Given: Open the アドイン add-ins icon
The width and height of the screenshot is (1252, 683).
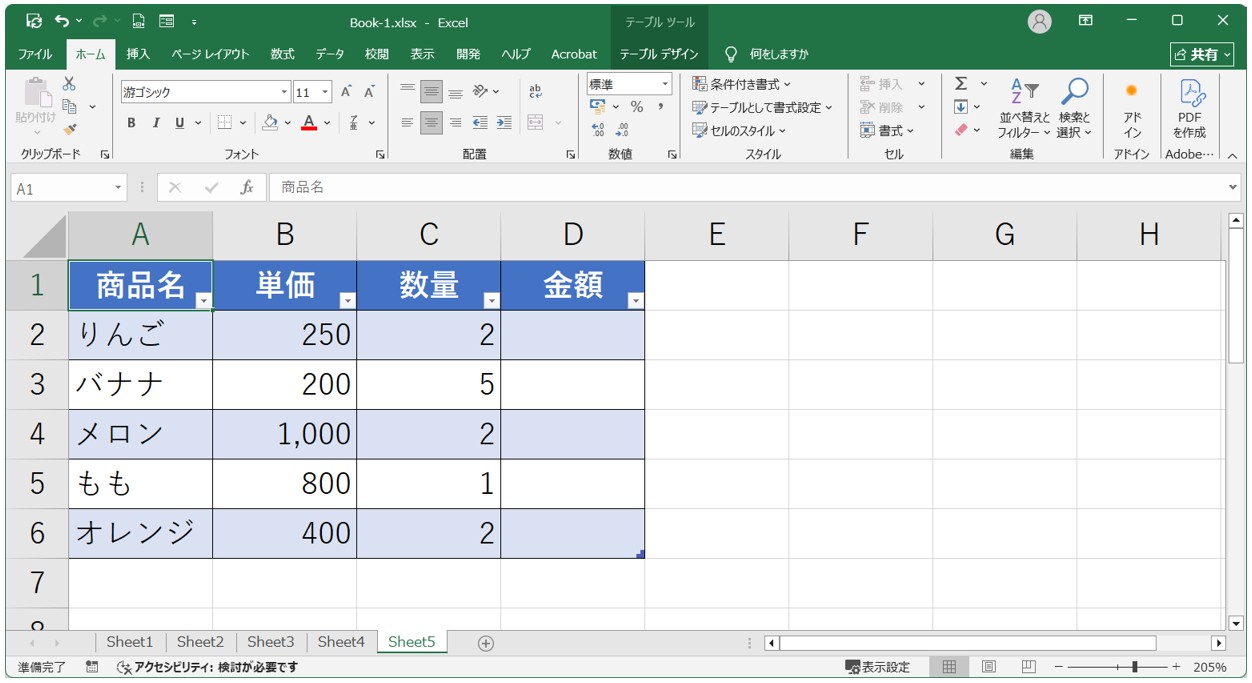Looking at the screenshot, I should pos(1132,110).
